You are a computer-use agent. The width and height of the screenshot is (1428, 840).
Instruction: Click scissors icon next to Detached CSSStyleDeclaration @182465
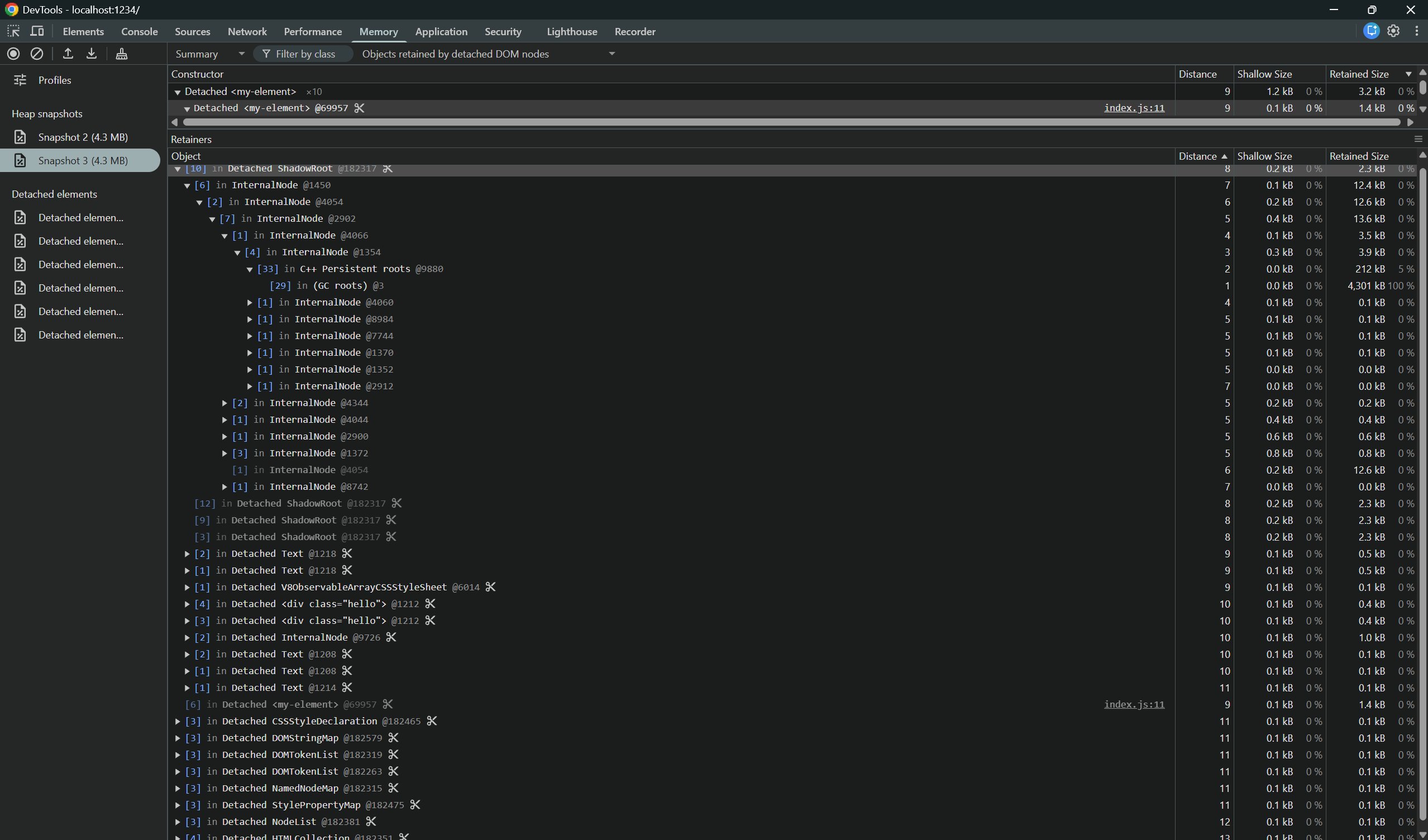pyautogui.click(x=432, y=721)
